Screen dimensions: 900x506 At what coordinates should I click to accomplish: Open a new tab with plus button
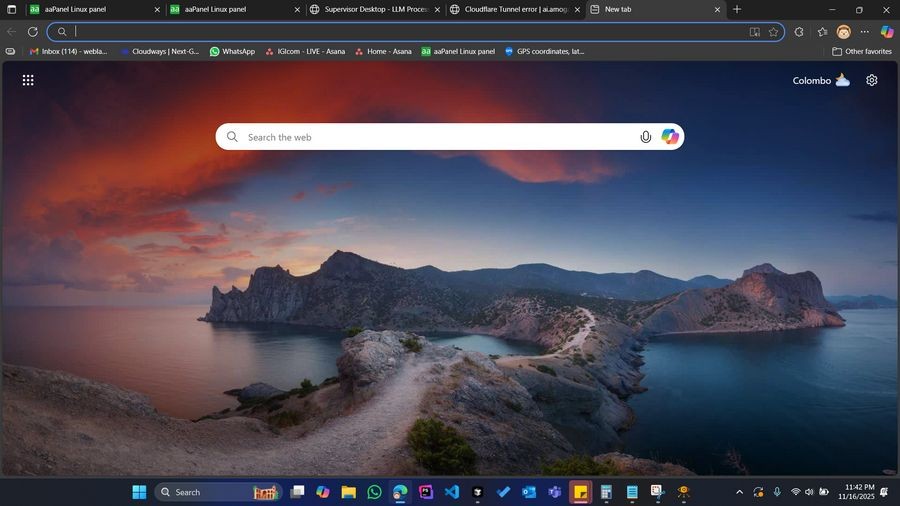point(737,9)
